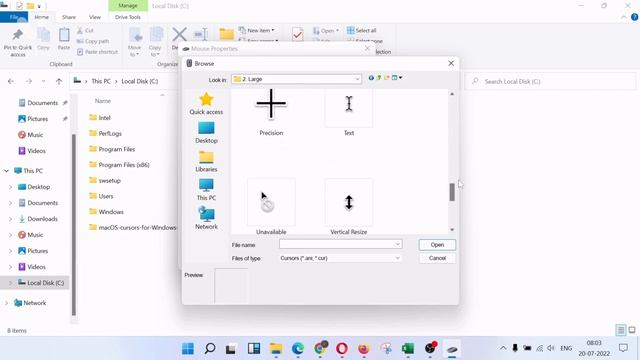The width and height of the screenshot is (640, 360).
Task: Go to Desktop in Browse places bar
Action: click(206, 132)
